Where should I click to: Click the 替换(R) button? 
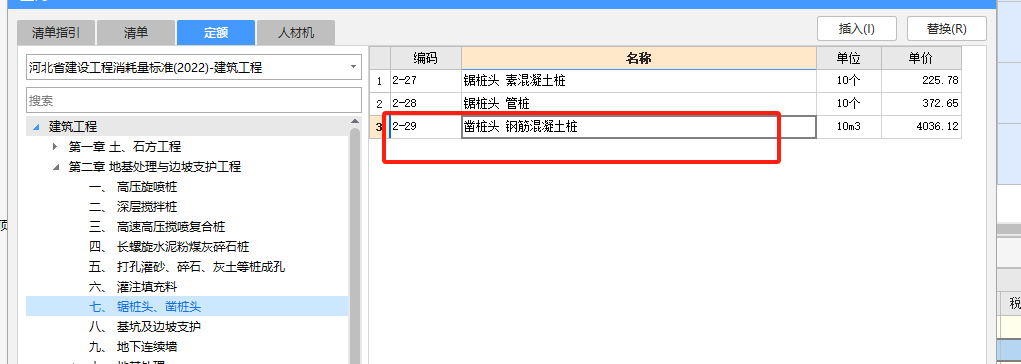pos(947,29)
